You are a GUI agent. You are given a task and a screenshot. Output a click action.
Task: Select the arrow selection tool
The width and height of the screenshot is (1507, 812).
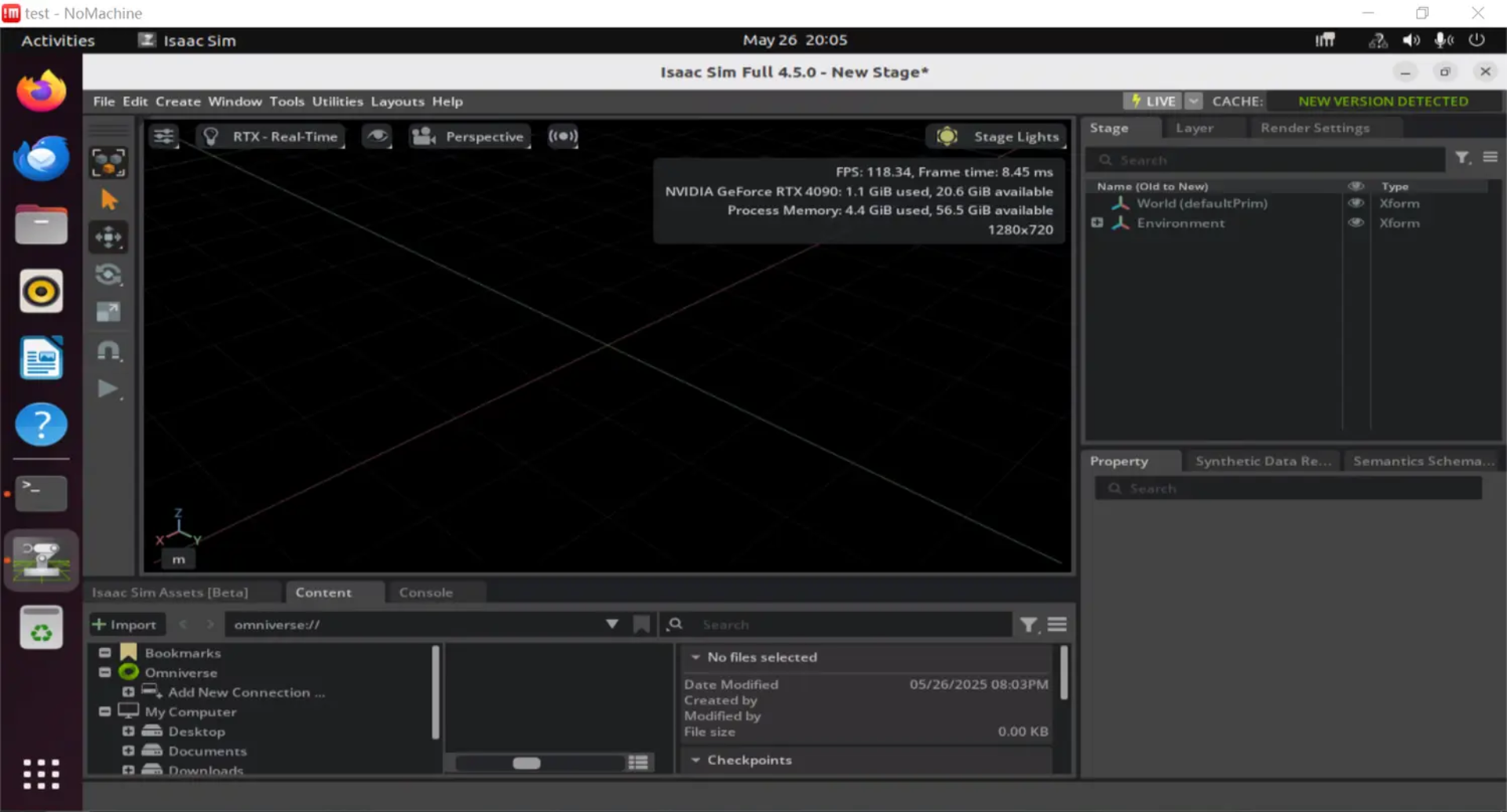[109, 200]
